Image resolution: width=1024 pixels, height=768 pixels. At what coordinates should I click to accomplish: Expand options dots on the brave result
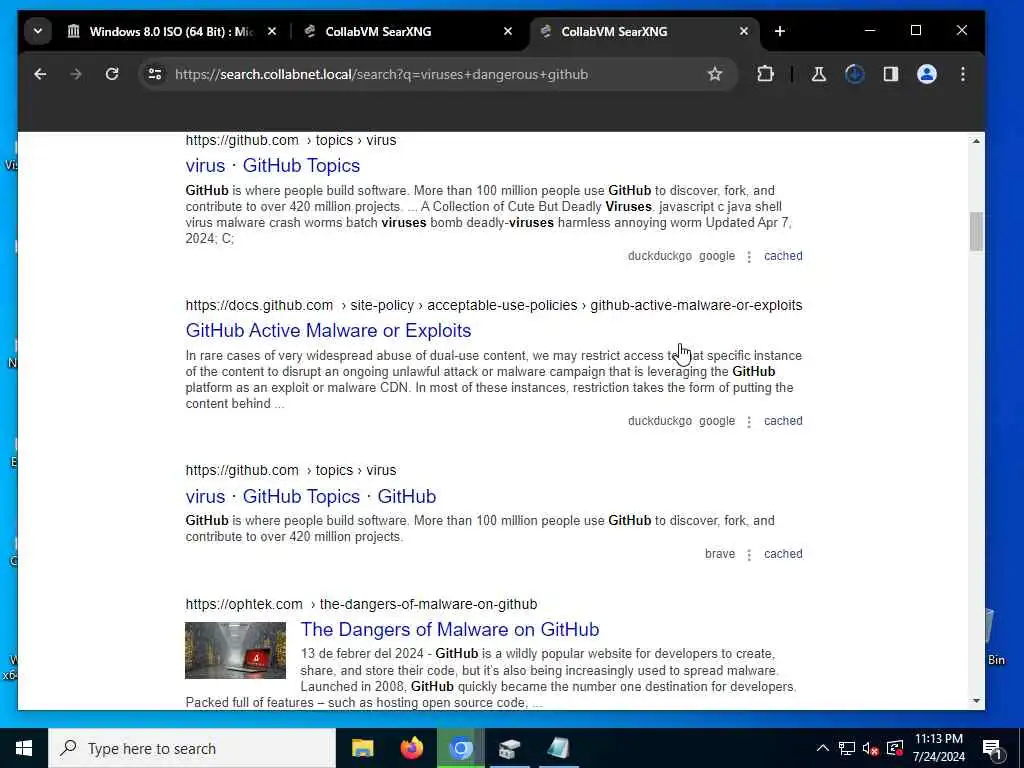[749, 554]
